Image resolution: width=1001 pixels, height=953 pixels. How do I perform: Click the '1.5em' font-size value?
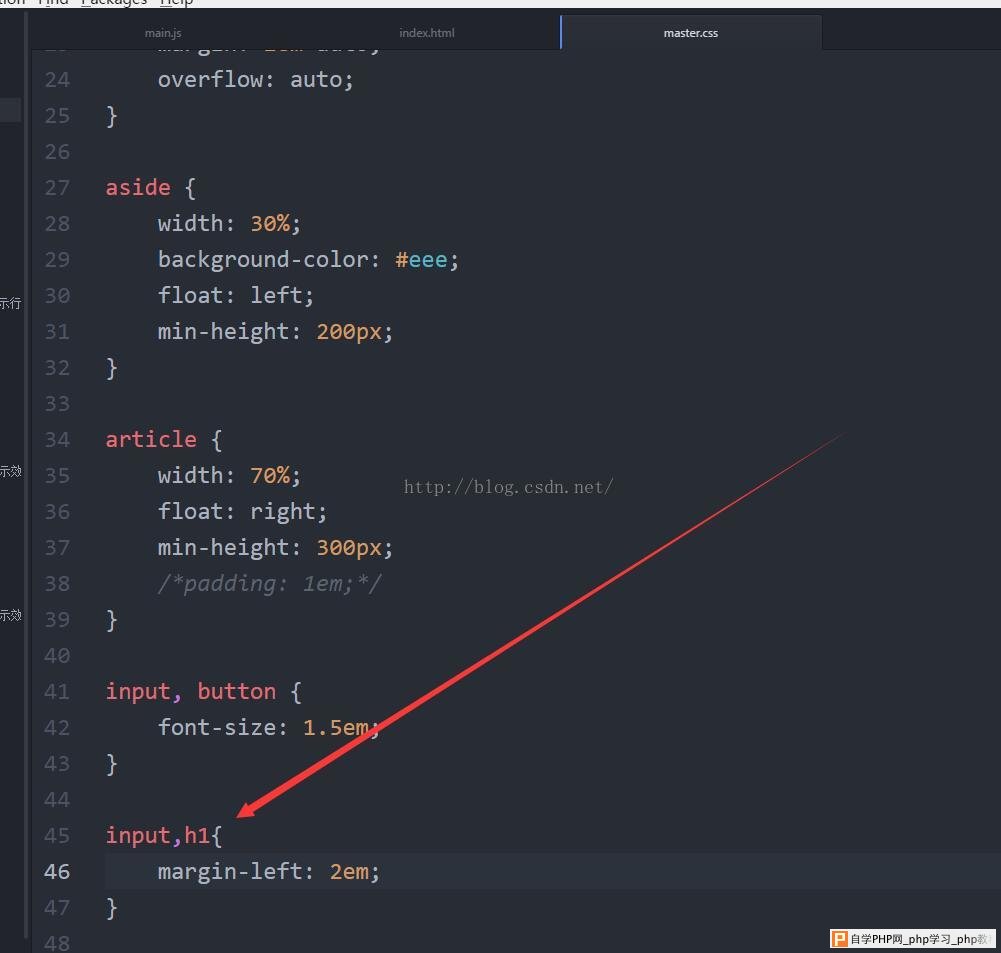point(335,728)
